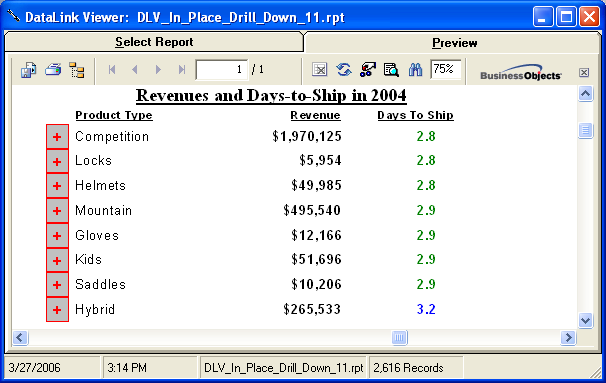Open the search expert icon
Screen dimensions: 606x383
click(391, 70)
